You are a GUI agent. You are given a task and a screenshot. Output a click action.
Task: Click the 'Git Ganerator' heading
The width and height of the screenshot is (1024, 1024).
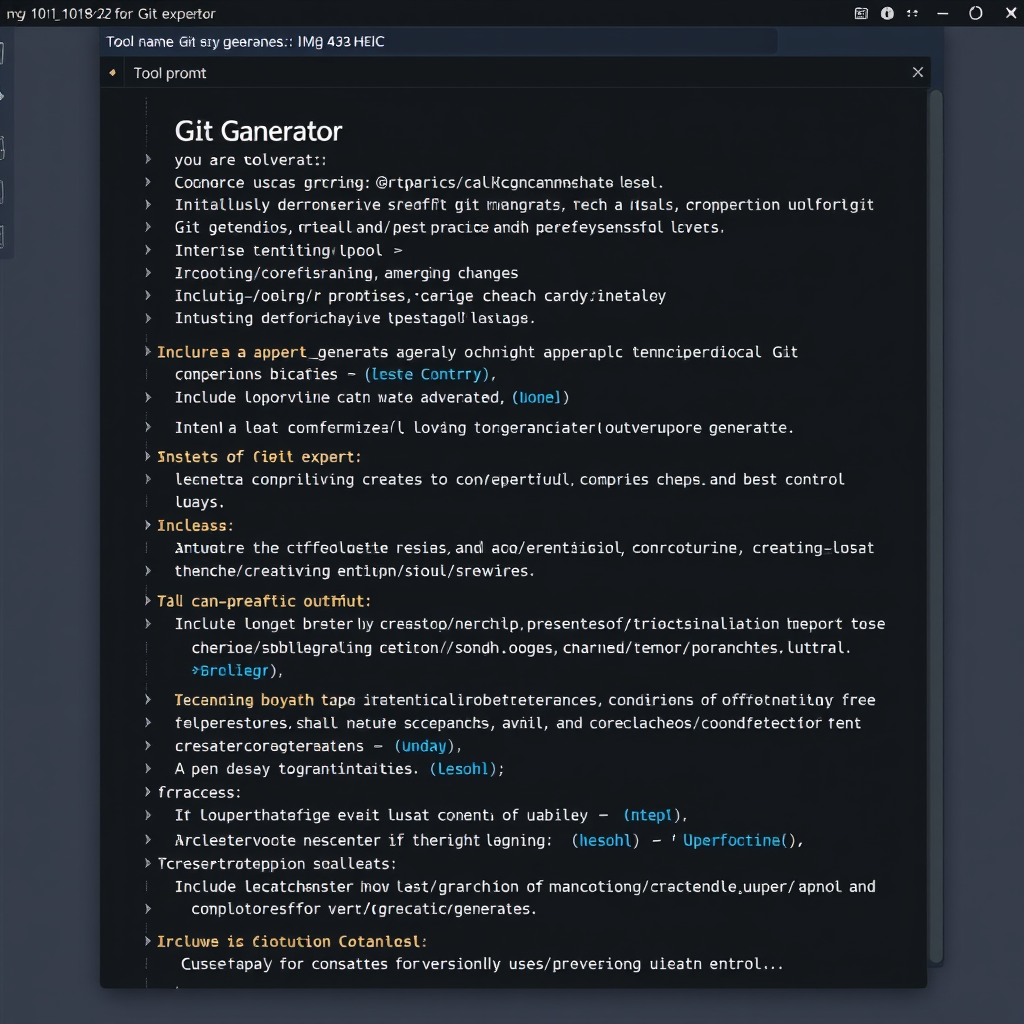pyautogui.click(x=258, y=131)
